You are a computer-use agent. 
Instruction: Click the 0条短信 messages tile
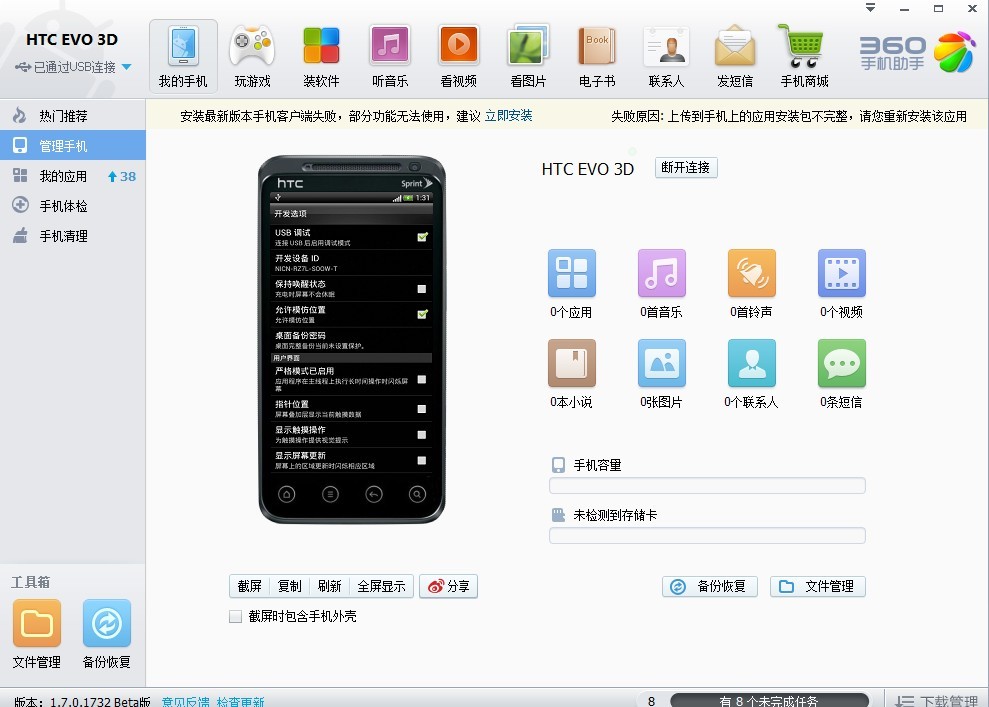click(x=841, y=374)
